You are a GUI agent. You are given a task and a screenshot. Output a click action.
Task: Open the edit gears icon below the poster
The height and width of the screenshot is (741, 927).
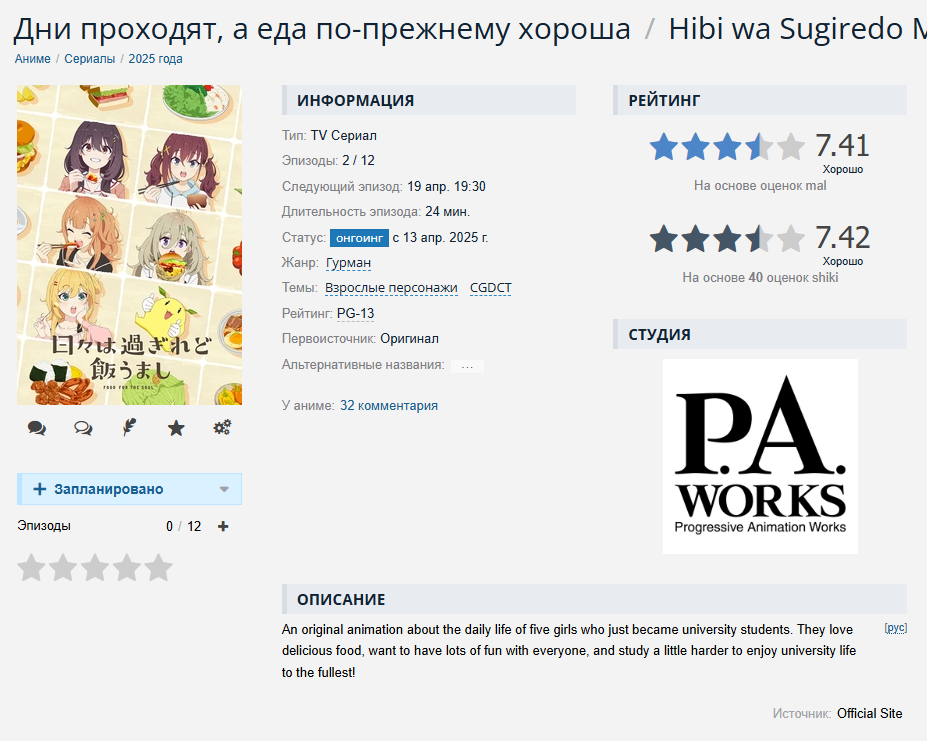tap(222, 428)
